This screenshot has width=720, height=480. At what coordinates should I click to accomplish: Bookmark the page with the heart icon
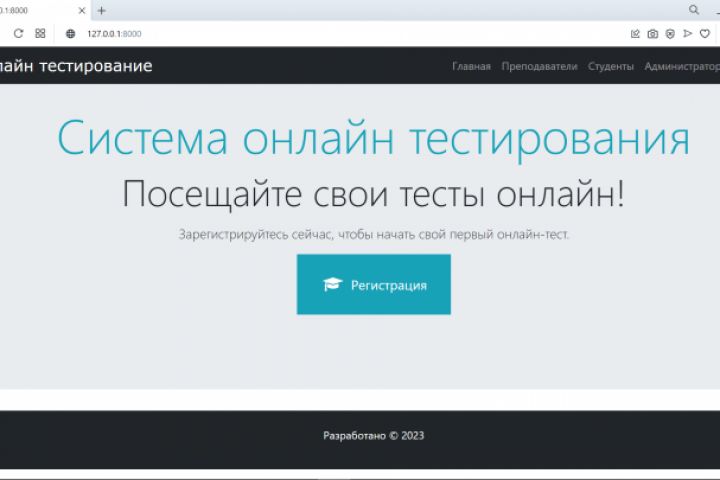point(705,34)
